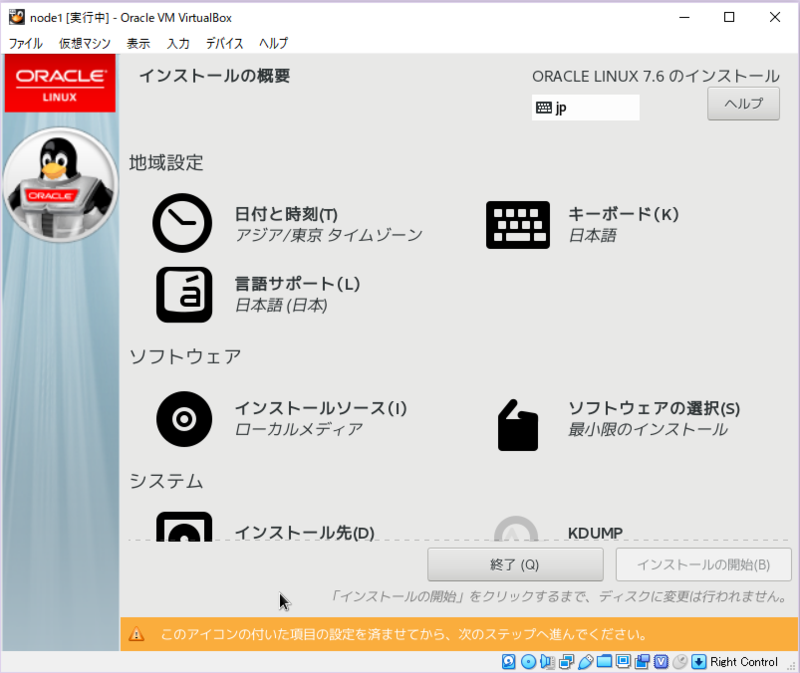
Task: Open 日付と時刻(T) settings
Action: (286, 214)
